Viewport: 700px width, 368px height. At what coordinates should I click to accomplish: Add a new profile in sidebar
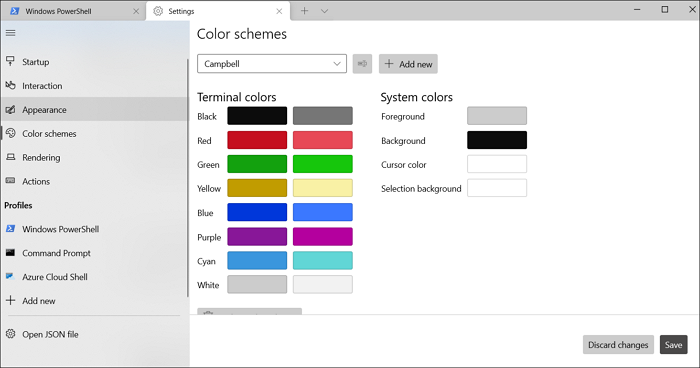point(95,301)
